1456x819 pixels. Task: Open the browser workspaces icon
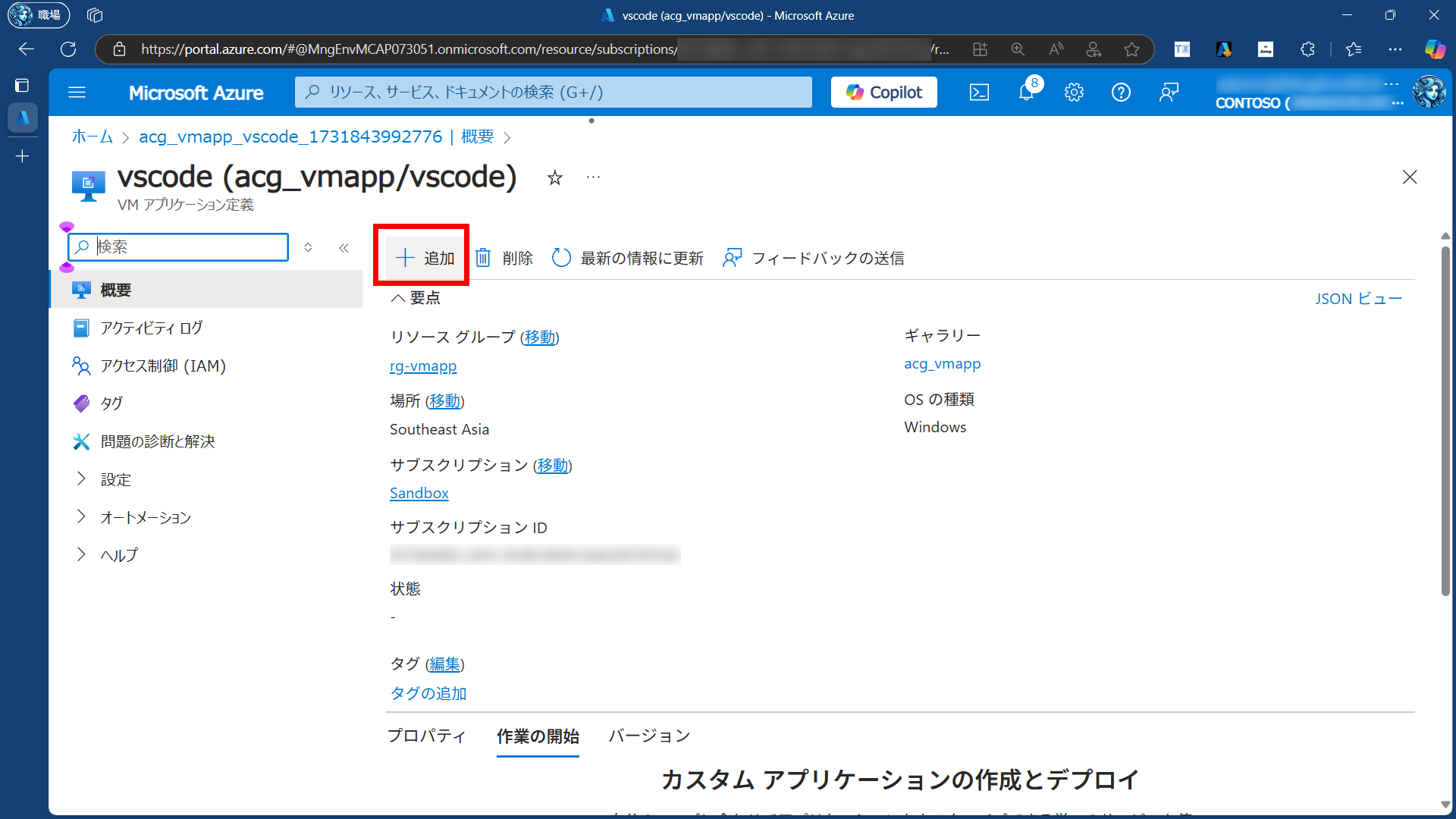coord(95,15)
